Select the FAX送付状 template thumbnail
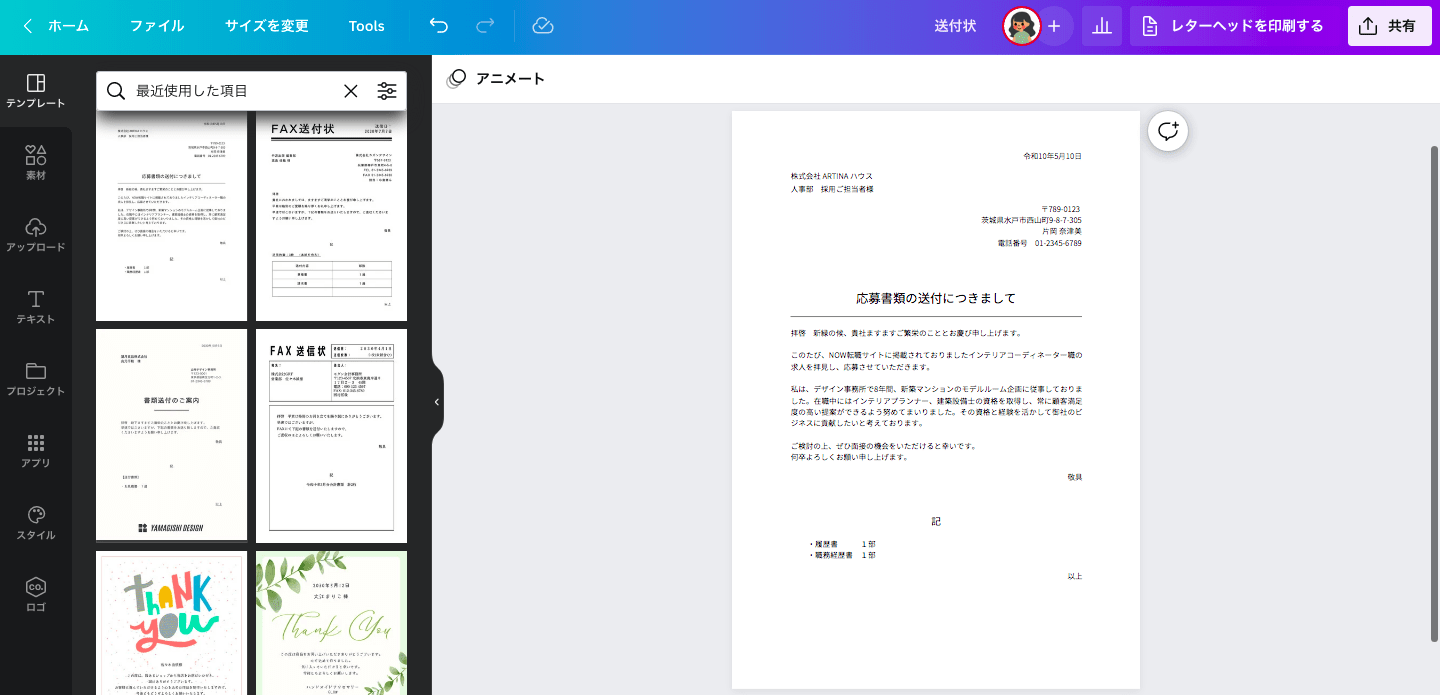The image size is (1440, 695). coord(331,215)
